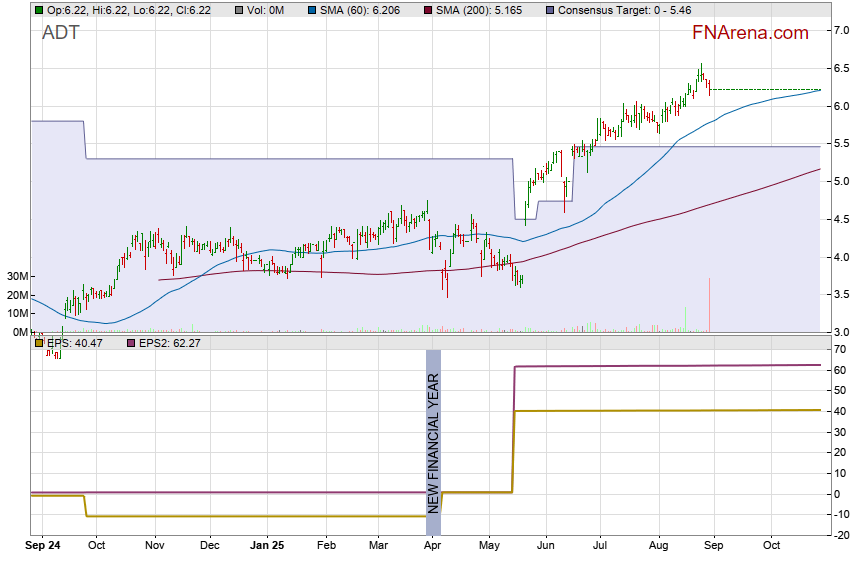Screen dimensions: 859x566
Task: Click the ADT ticker symbol label
Action: 60,33
